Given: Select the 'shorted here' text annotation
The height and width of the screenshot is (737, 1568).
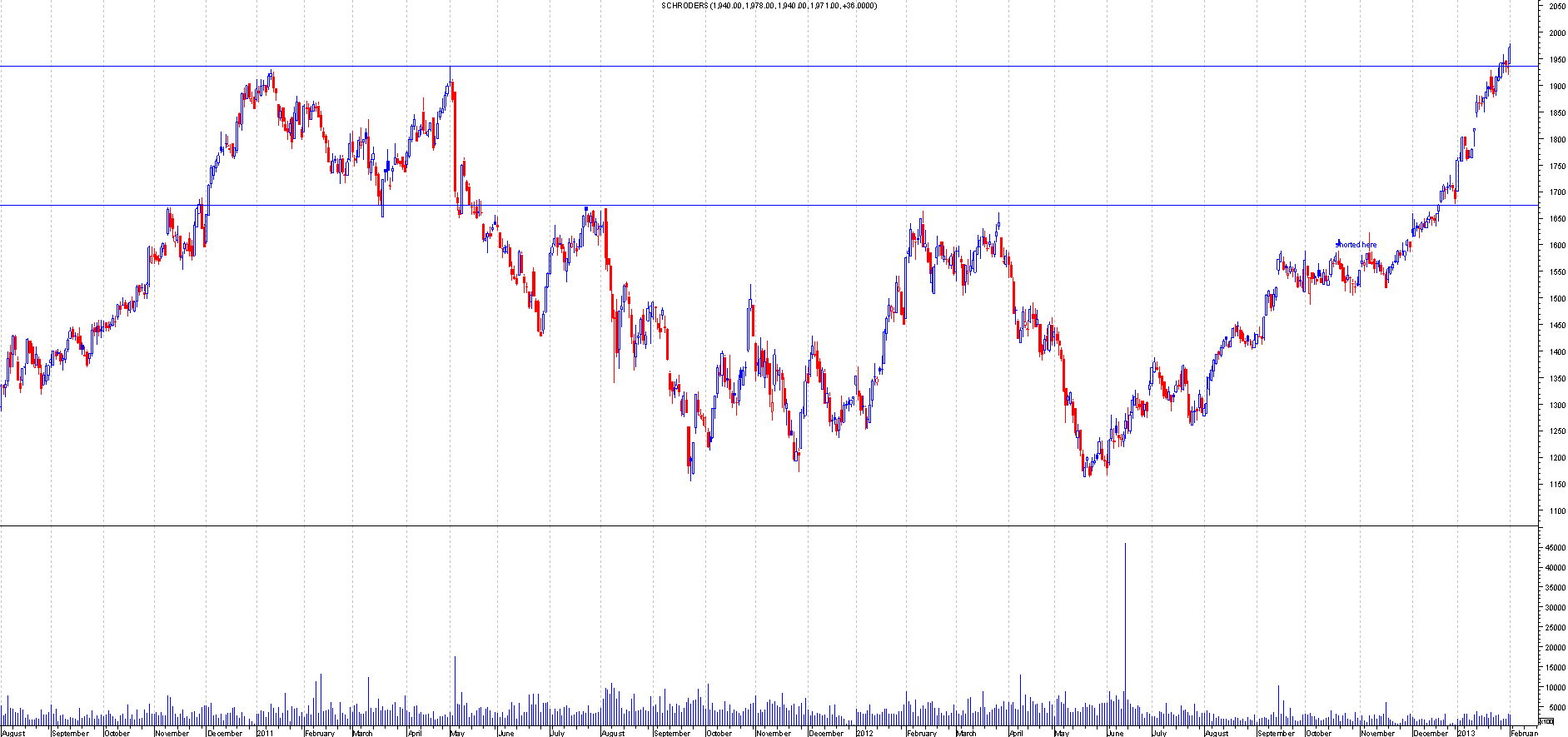Looking at the screenshot, I should point(1356,245).
